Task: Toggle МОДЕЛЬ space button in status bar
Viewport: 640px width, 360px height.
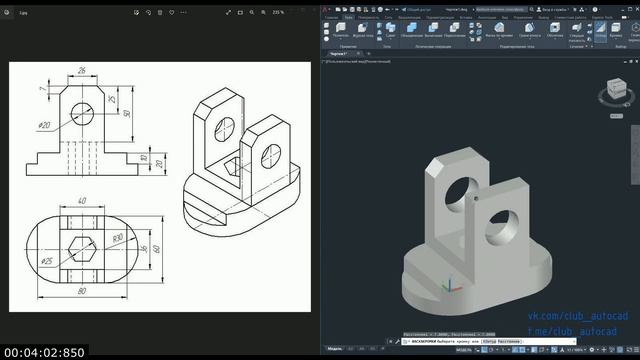Action: (464, 350)
